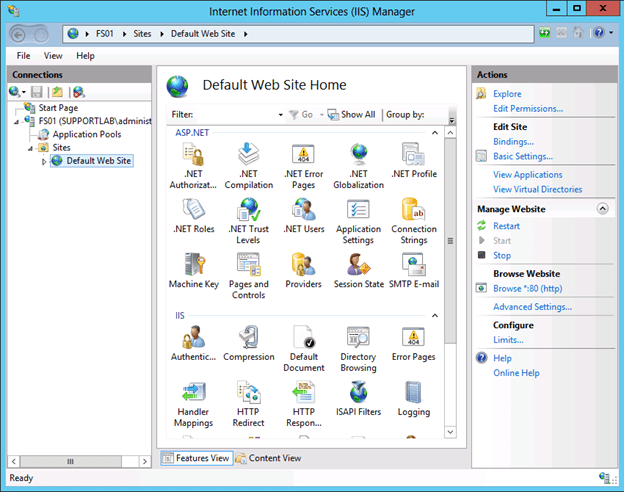Open the Default Document feature
The height and width of the screenshot is (492, 624).
[x=304, y=349]
